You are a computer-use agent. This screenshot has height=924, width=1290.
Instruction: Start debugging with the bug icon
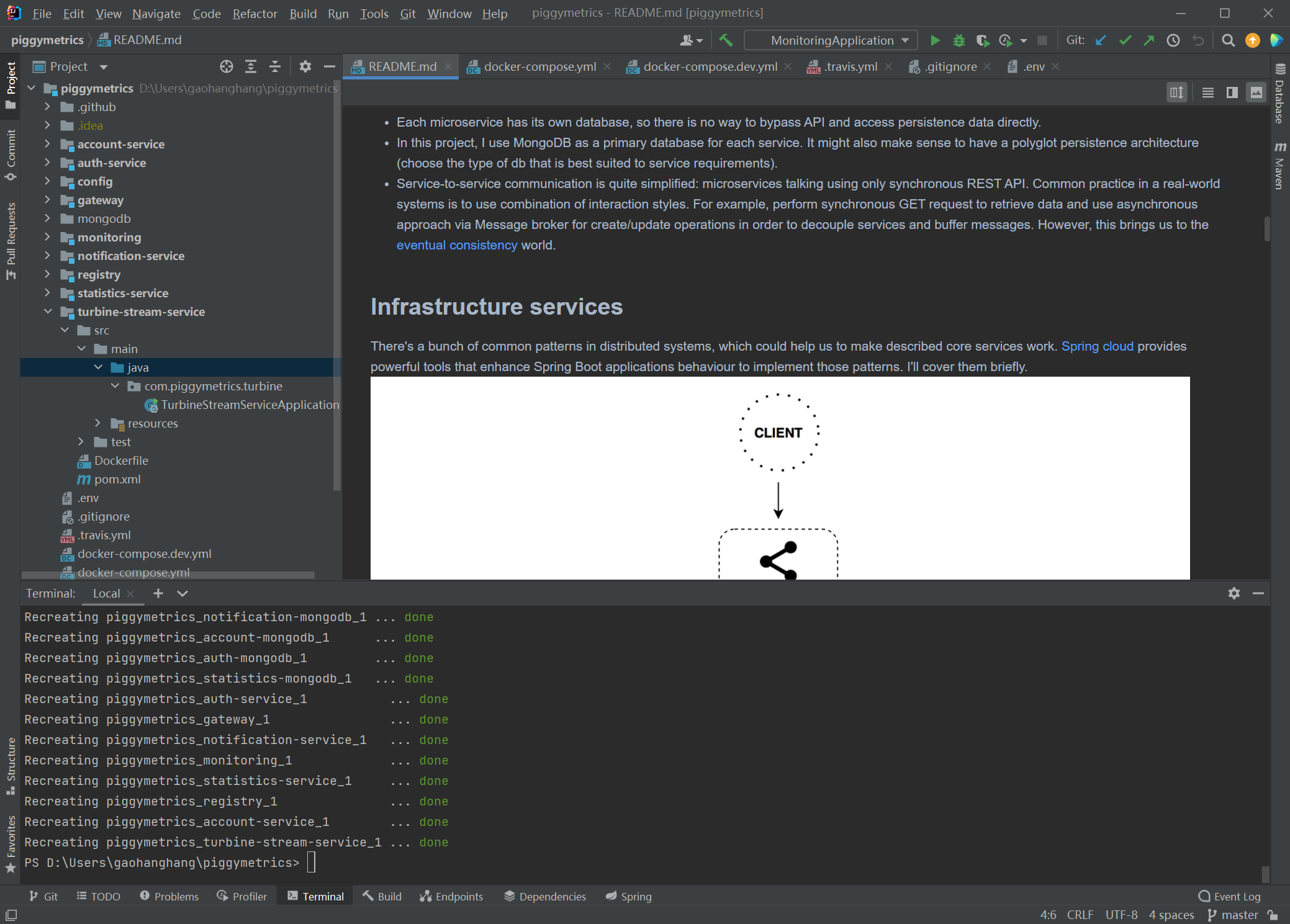click(x=959, y=40)
